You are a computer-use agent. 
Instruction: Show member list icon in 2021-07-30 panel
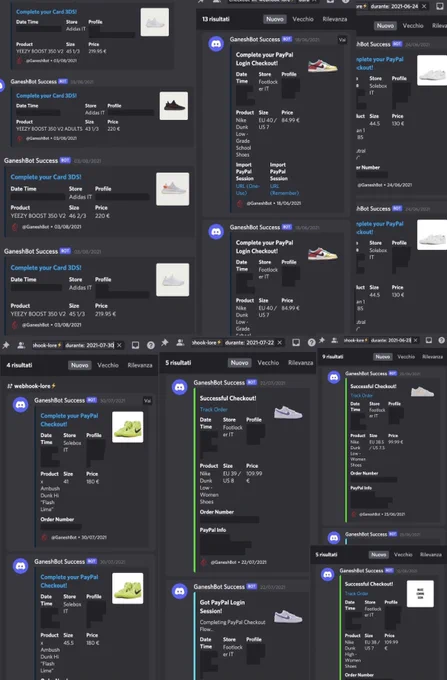(x=21, y=345)
